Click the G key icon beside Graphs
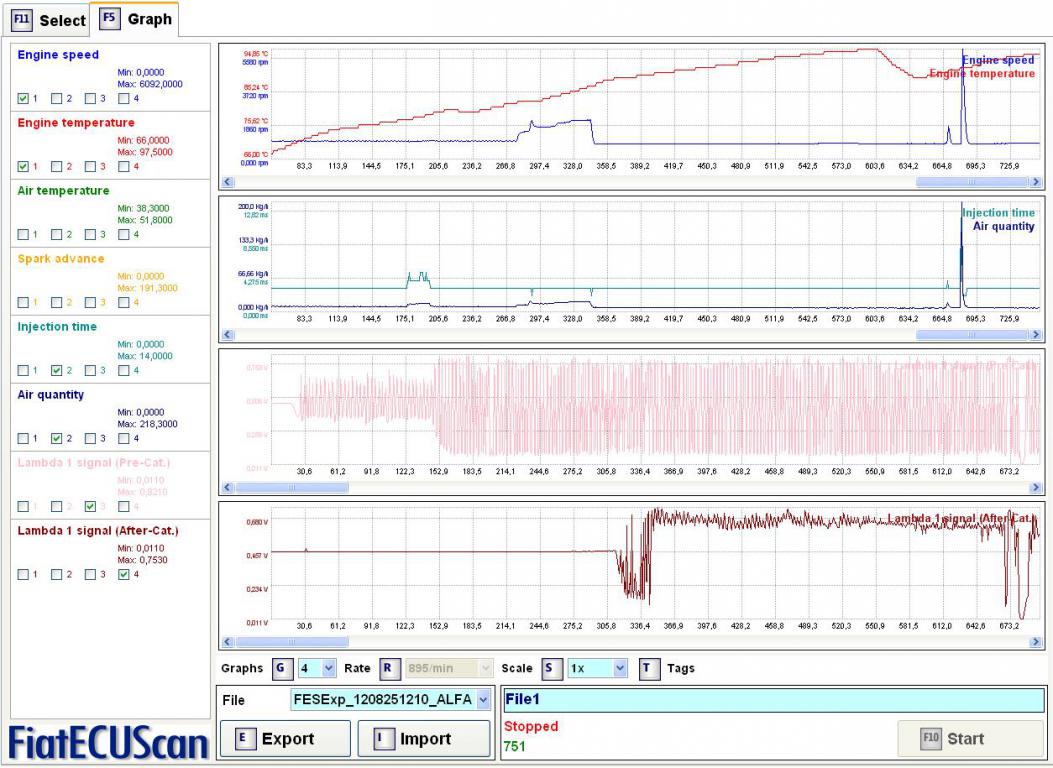1053x768 pixels. [x=282, y=668]
